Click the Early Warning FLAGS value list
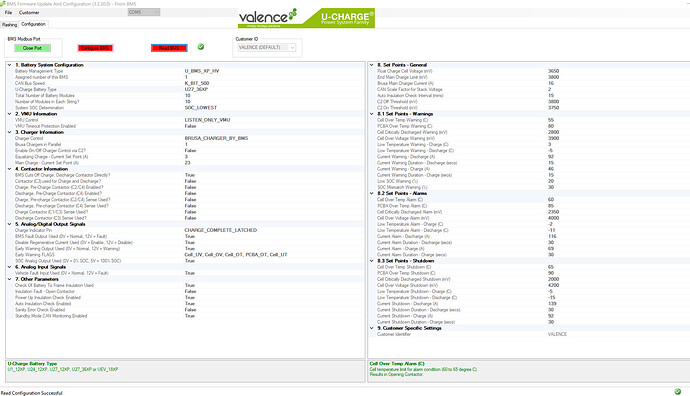 coord(236,255)
